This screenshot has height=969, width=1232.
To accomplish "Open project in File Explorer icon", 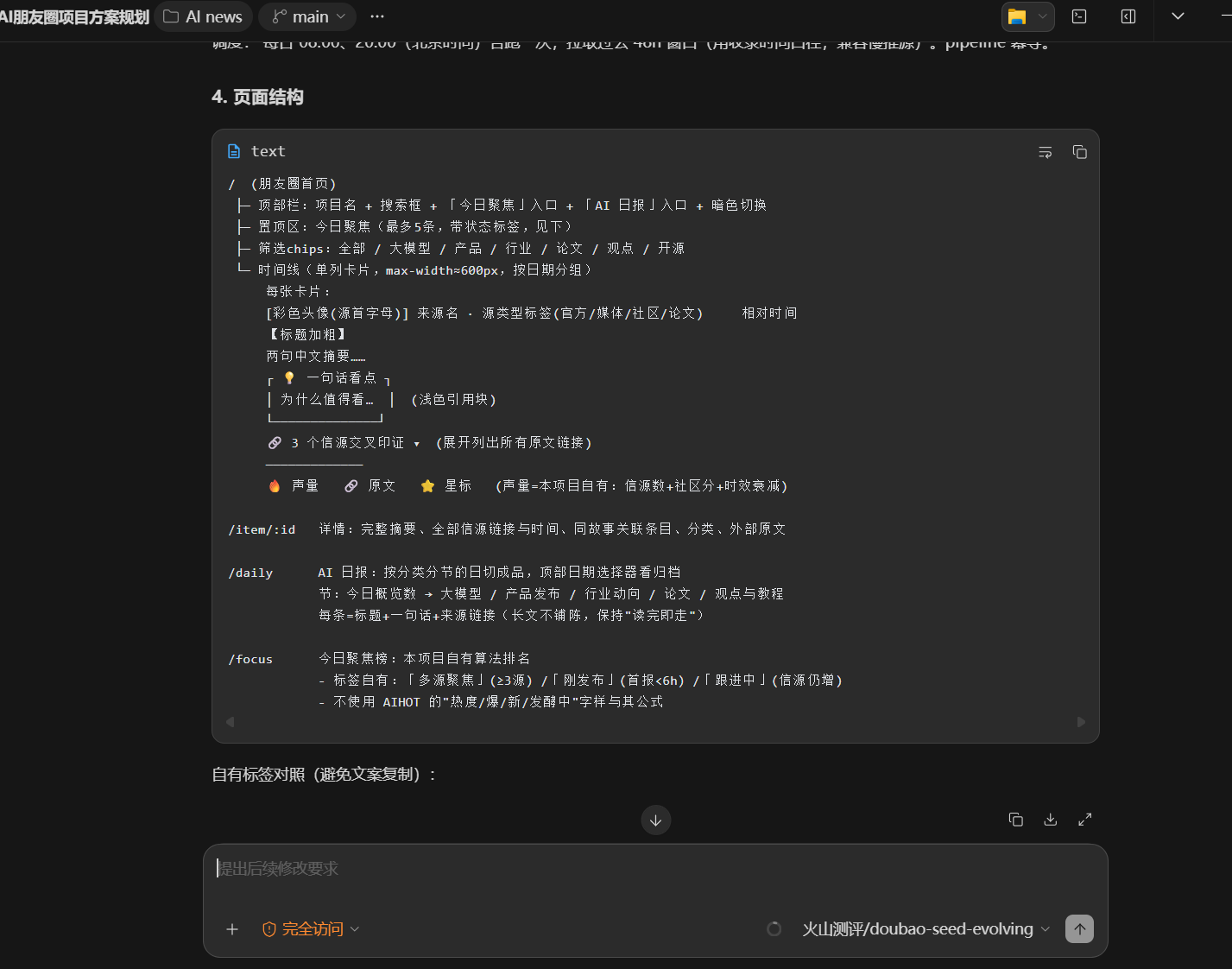I will (1017, 16).
